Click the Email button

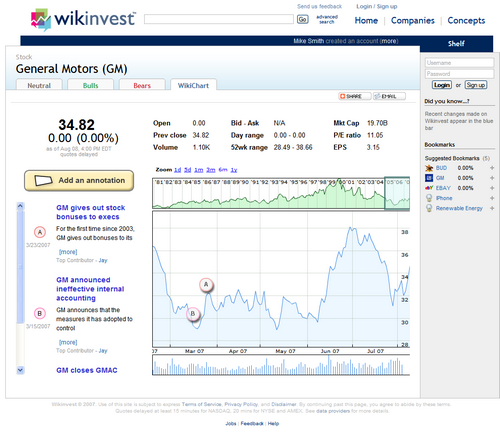click(389, 96)
